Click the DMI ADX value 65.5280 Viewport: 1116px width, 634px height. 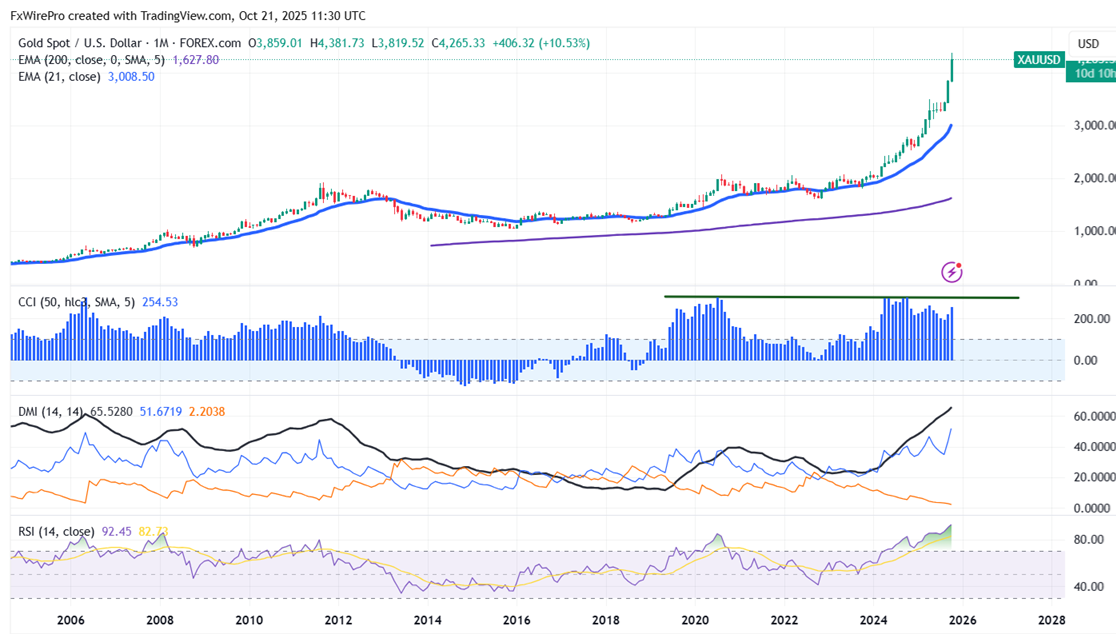pyautogui.click(x=111, y=411)
